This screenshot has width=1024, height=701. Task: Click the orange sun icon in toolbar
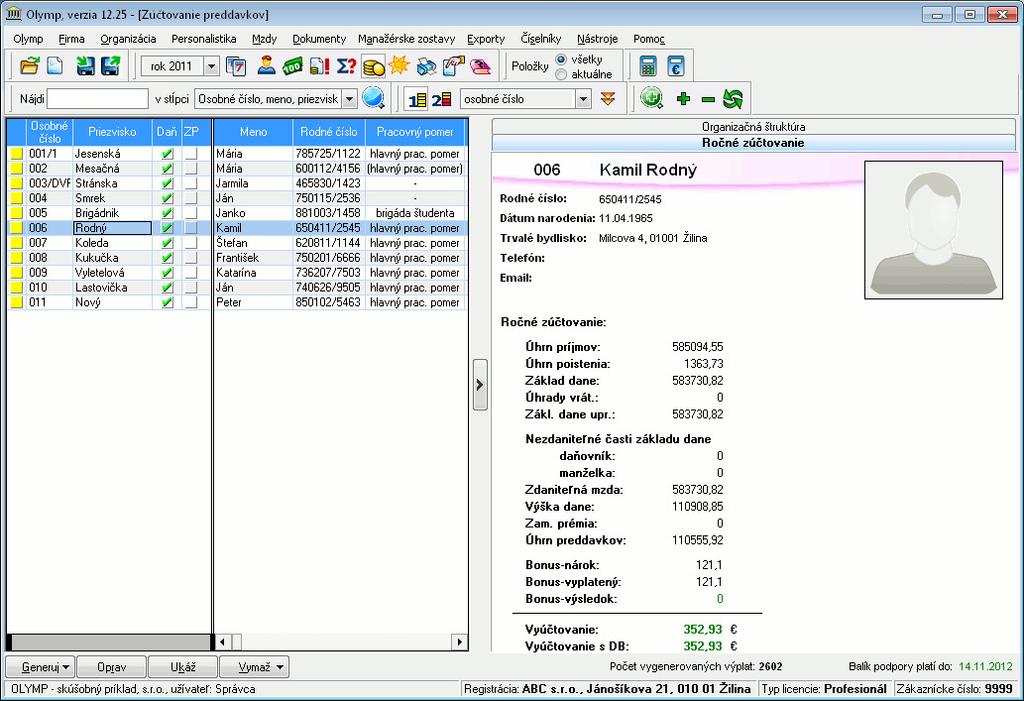(x=399, y=66)
